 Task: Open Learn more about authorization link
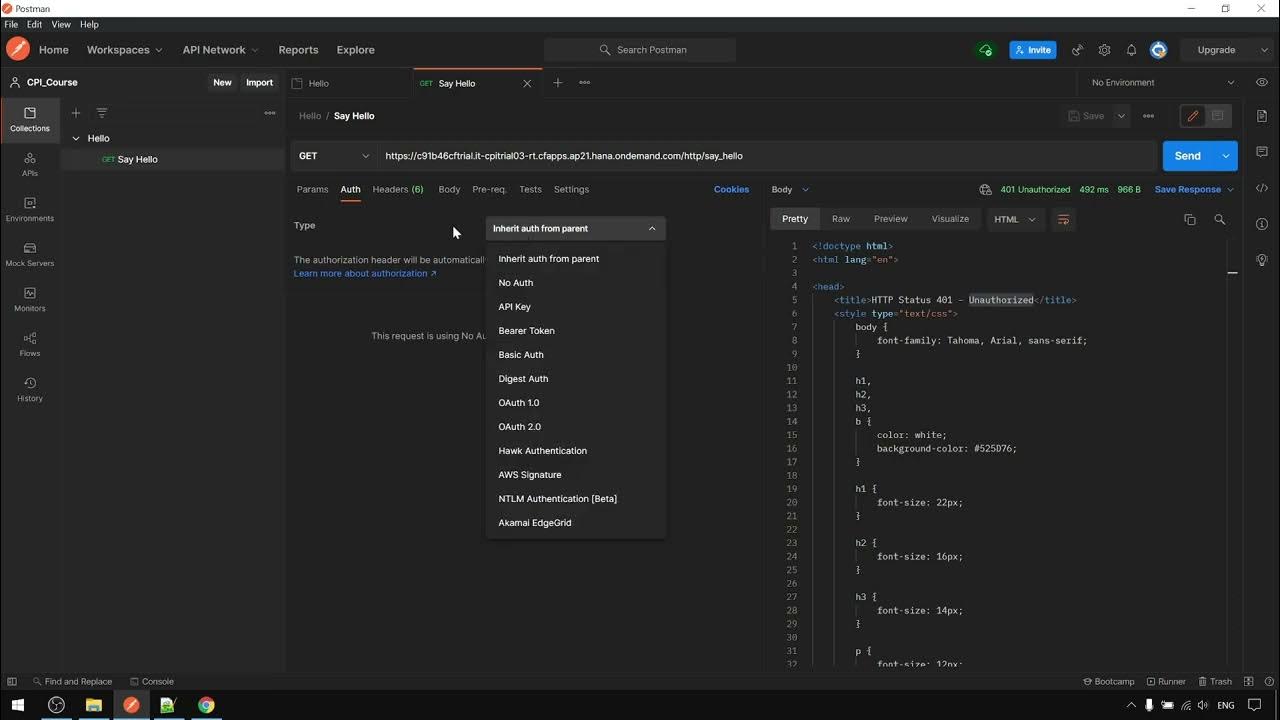pos(365,274)
